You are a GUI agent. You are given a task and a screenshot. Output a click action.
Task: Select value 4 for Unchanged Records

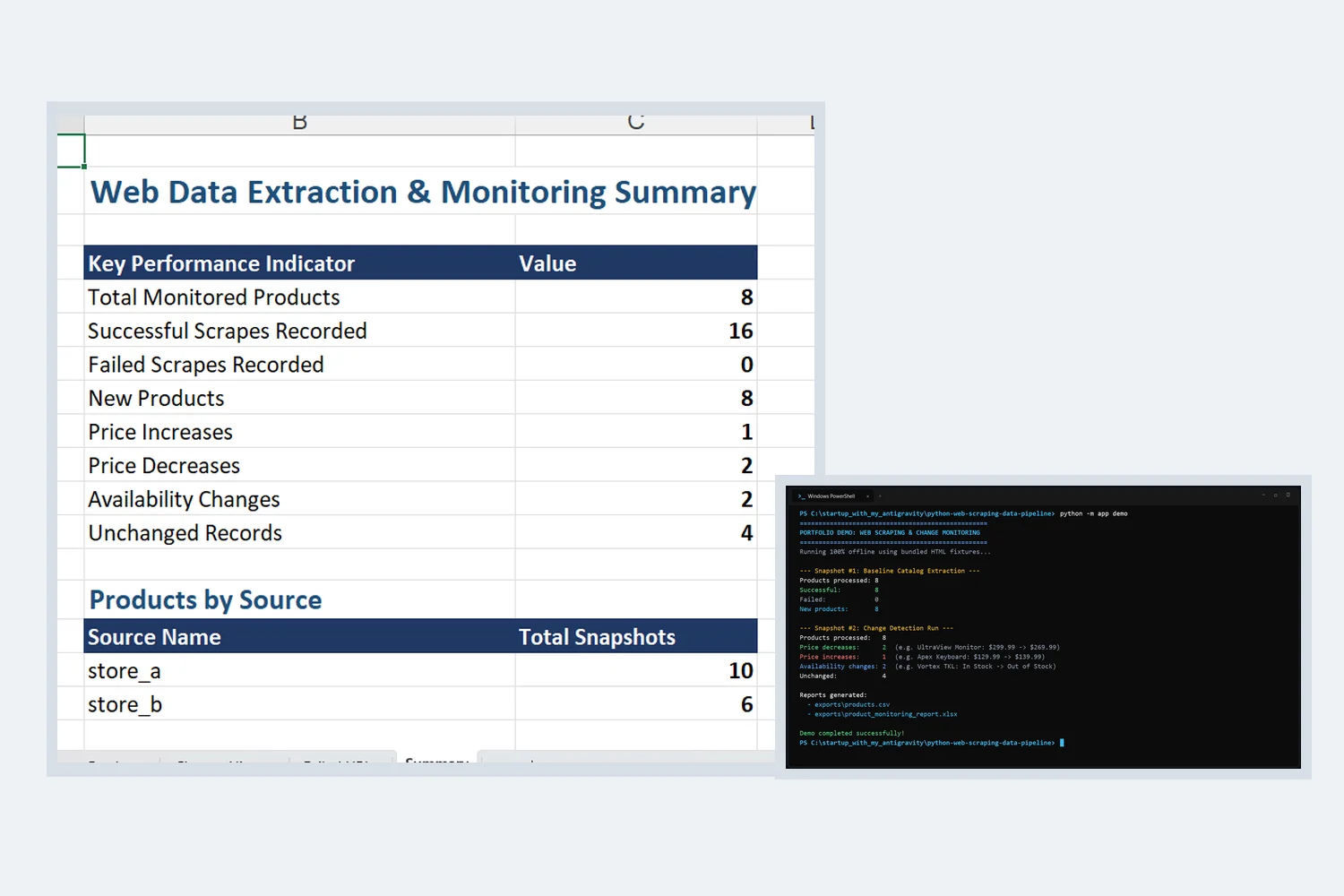pyautogui.click(x=636, y=533)
